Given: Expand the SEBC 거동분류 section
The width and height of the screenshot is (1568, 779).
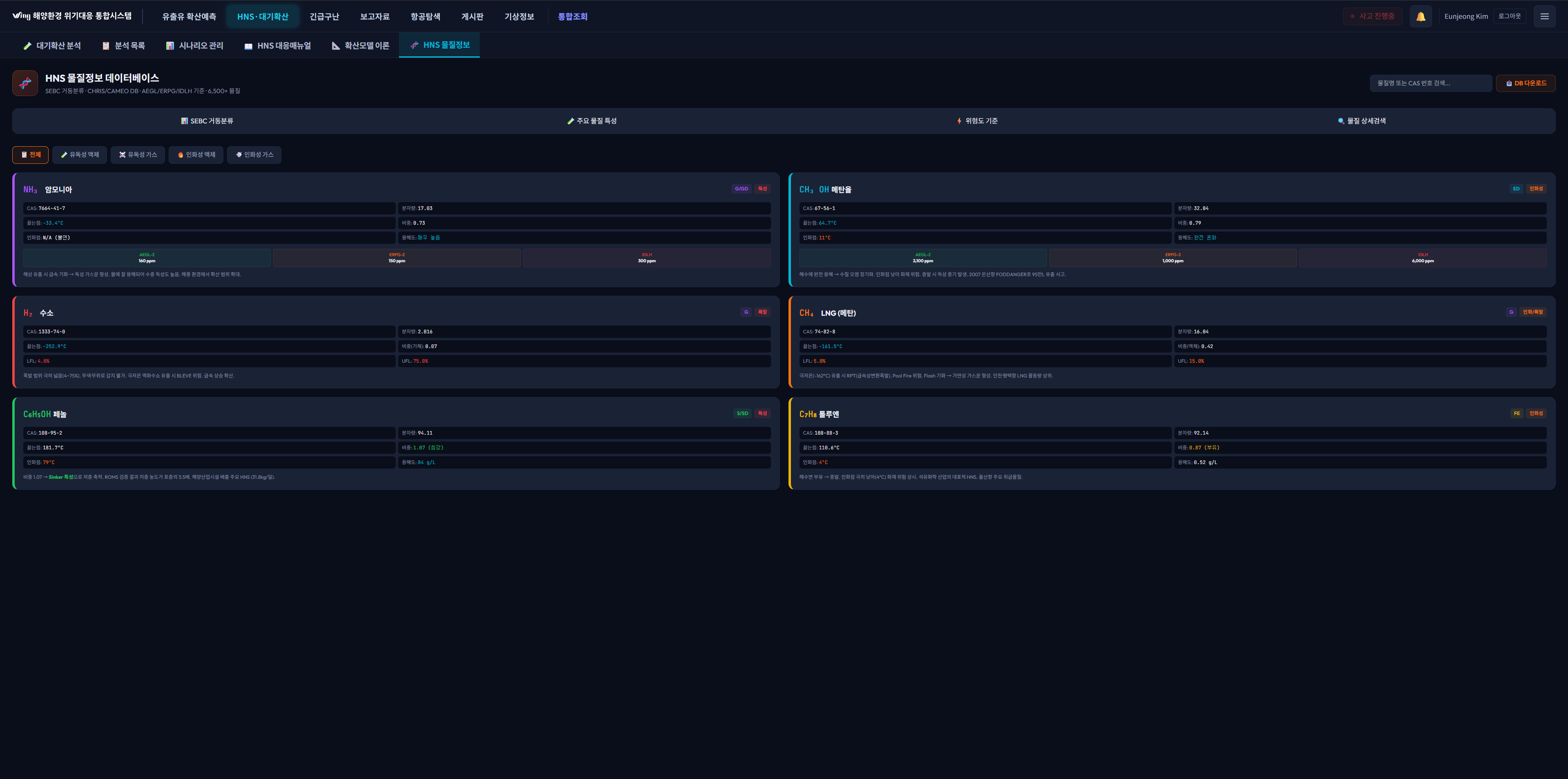Looking at the screenshot, I should click(207, 121).
